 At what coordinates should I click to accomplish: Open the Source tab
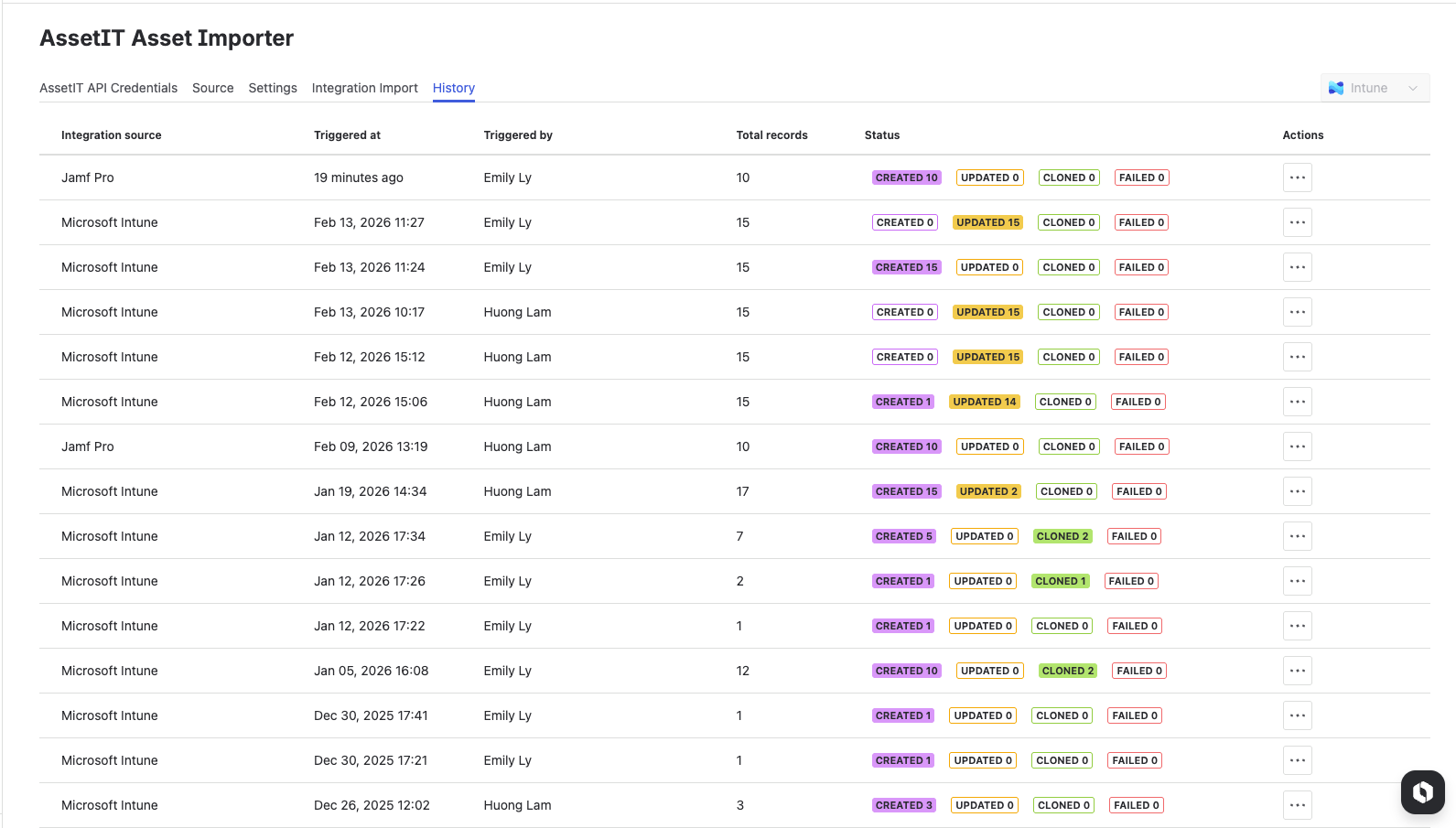(x=212, y=88)
